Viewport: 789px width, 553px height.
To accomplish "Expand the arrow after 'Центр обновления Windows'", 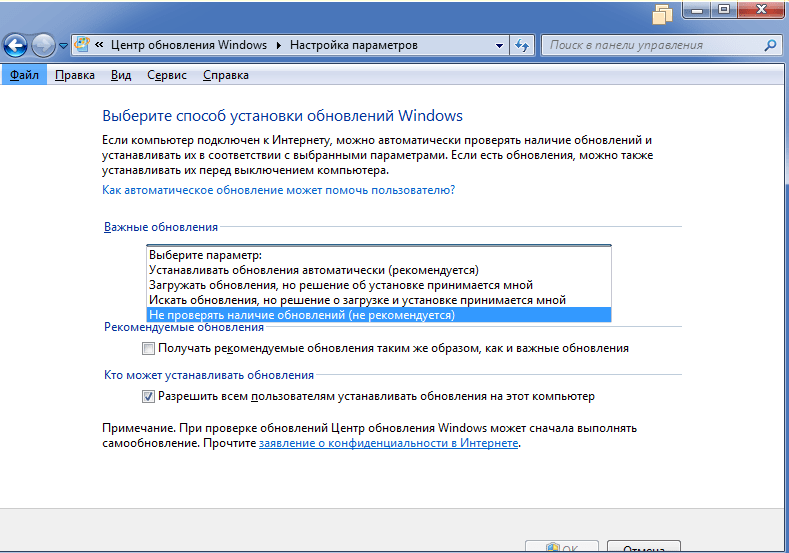I will coord(279,45).
